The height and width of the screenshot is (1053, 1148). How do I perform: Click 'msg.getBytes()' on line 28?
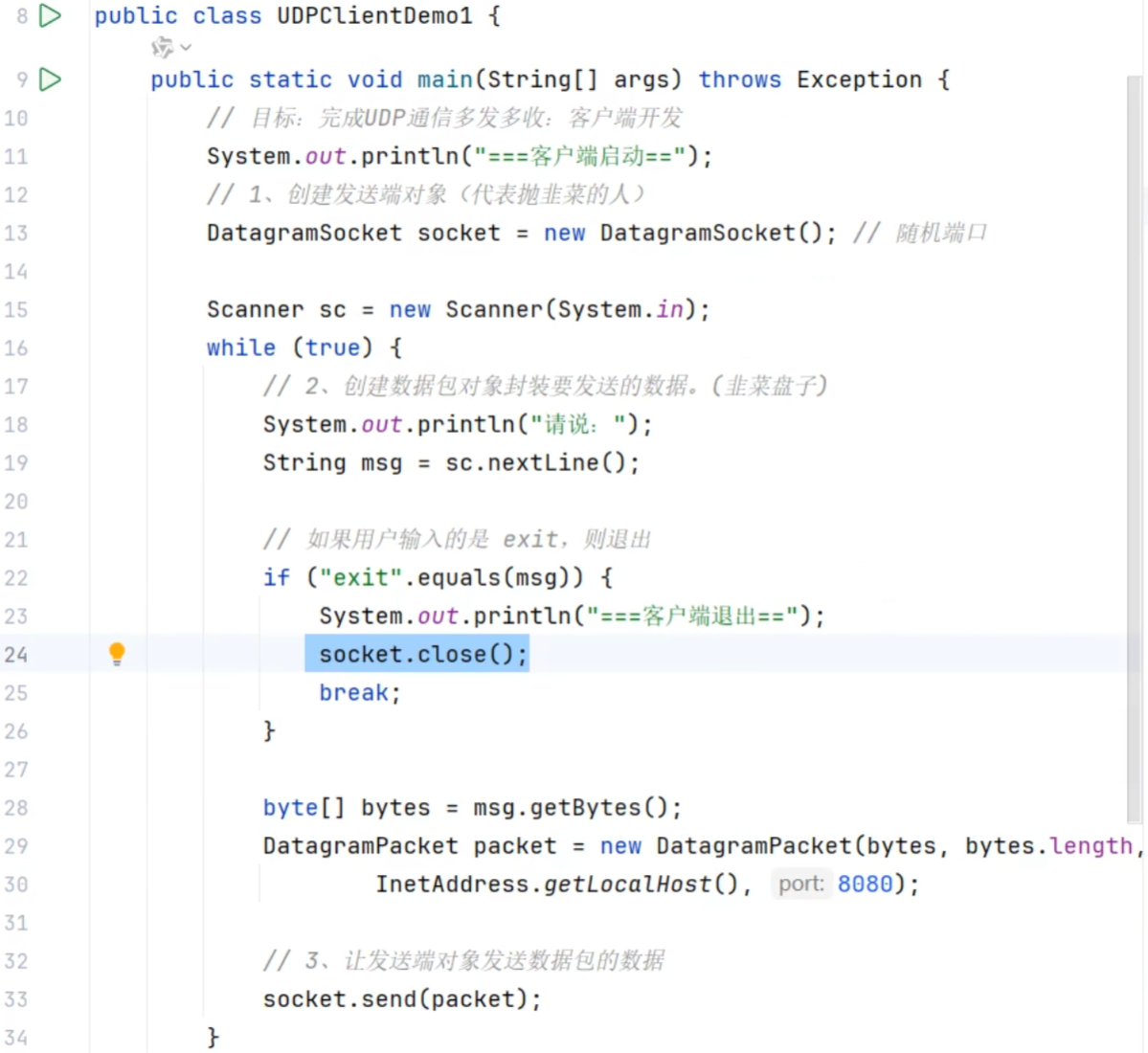click(x=571, y=807)
